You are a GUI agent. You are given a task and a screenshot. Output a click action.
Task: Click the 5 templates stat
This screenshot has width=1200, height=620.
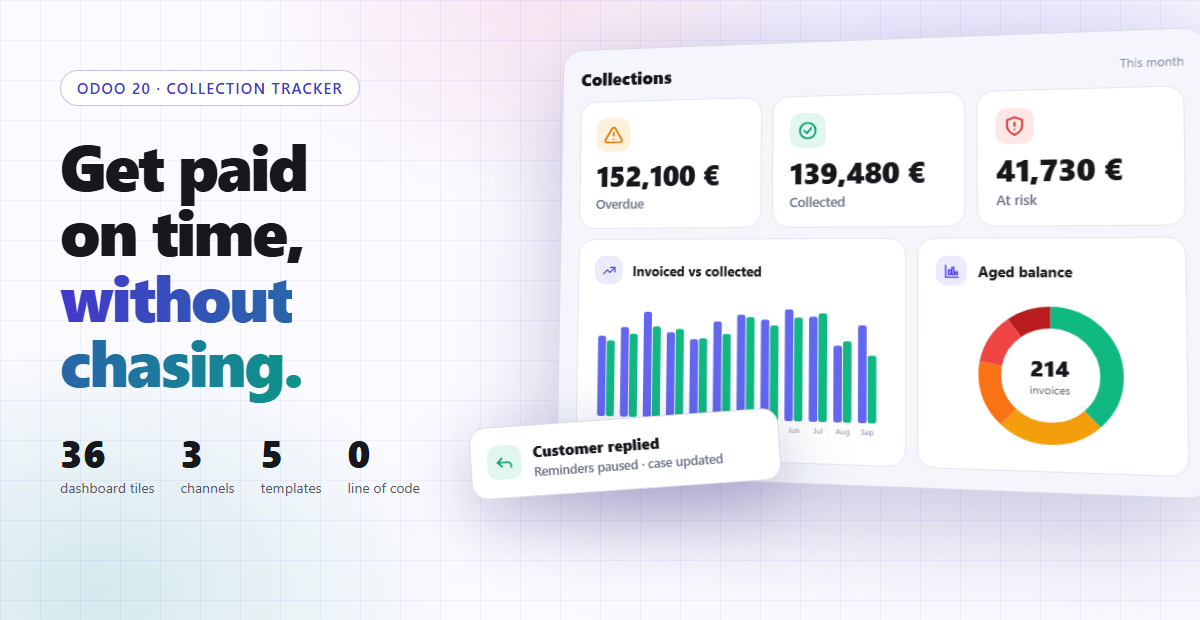click(291, 468)
